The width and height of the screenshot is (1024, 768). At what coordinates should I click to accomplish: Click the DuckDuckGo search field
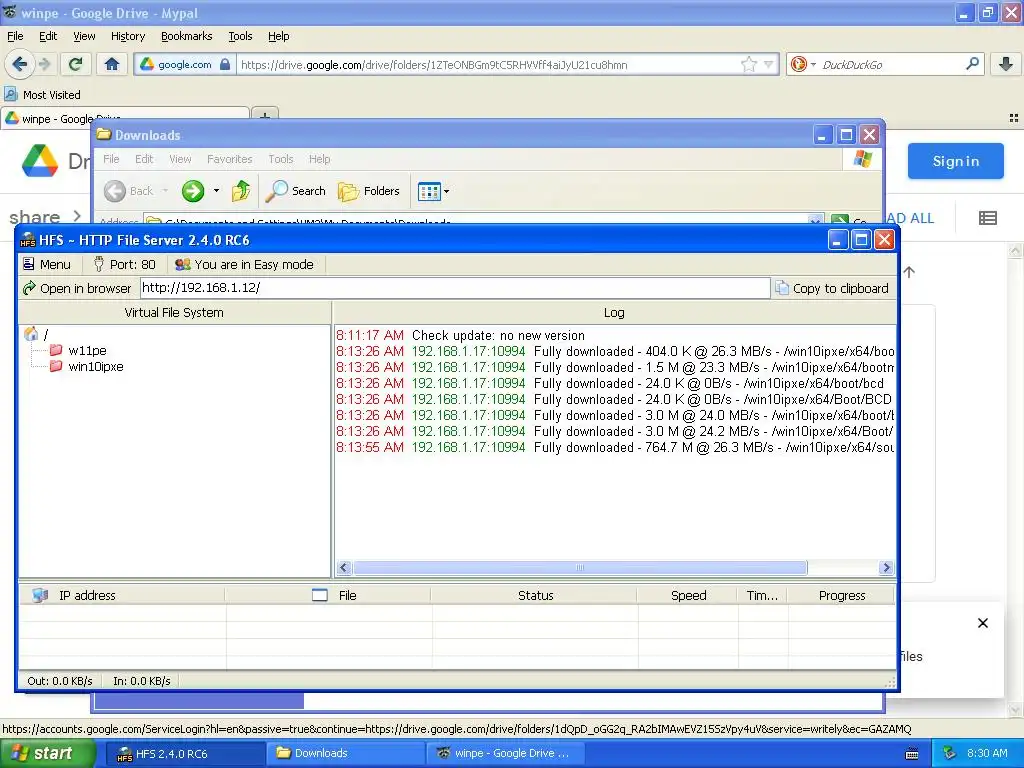click(x=890, y=64)
